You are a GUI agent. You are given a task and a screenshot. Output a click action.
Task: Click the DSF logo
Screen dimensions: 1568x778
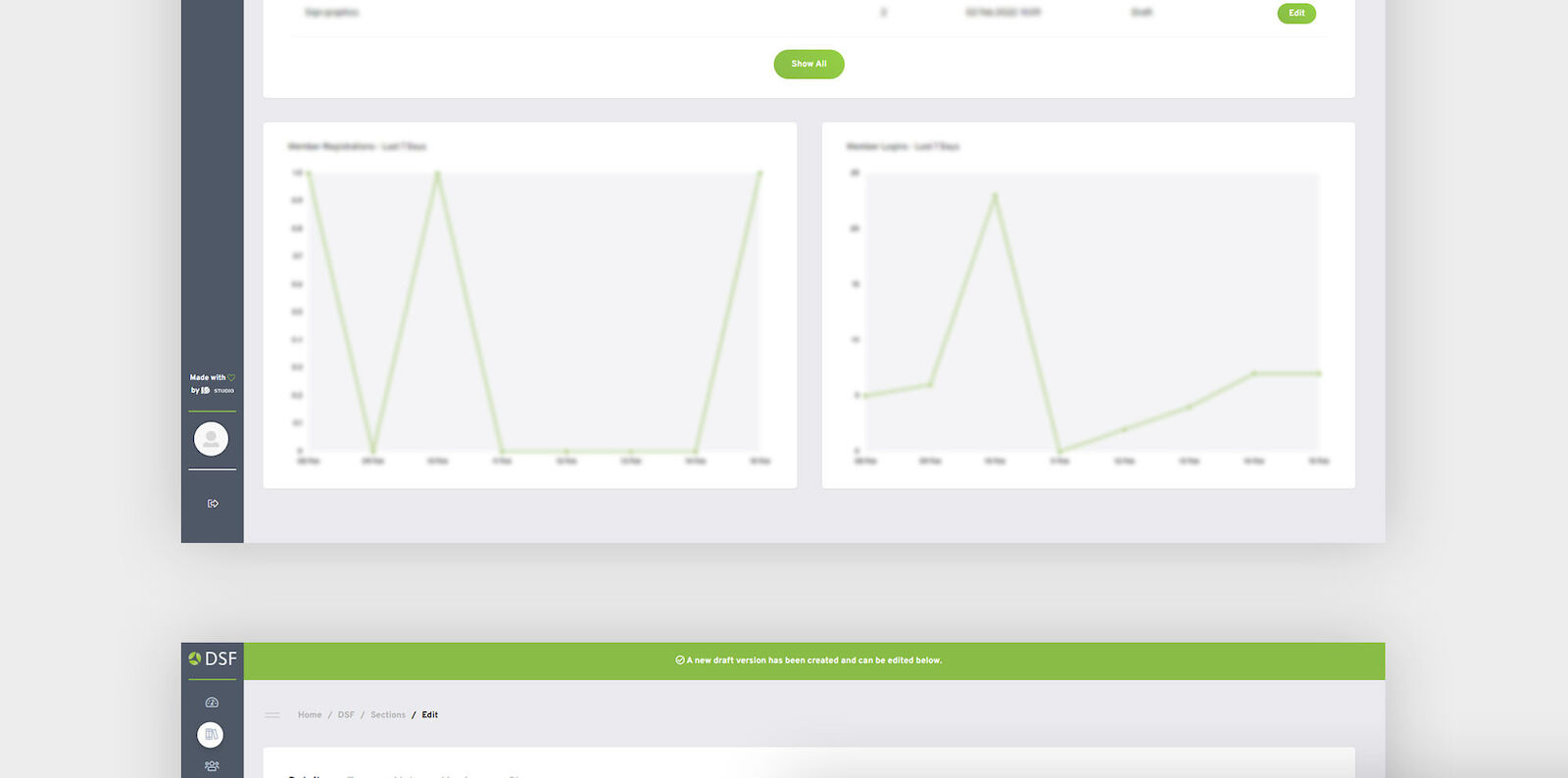(x=213, y=659)
